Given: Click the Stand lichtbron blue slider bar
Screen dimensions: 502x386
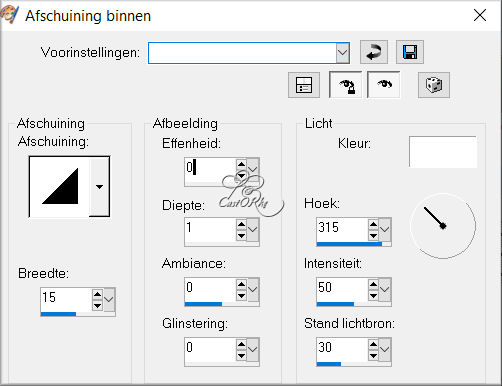Looking at the screenshot, I should (329, 364).
